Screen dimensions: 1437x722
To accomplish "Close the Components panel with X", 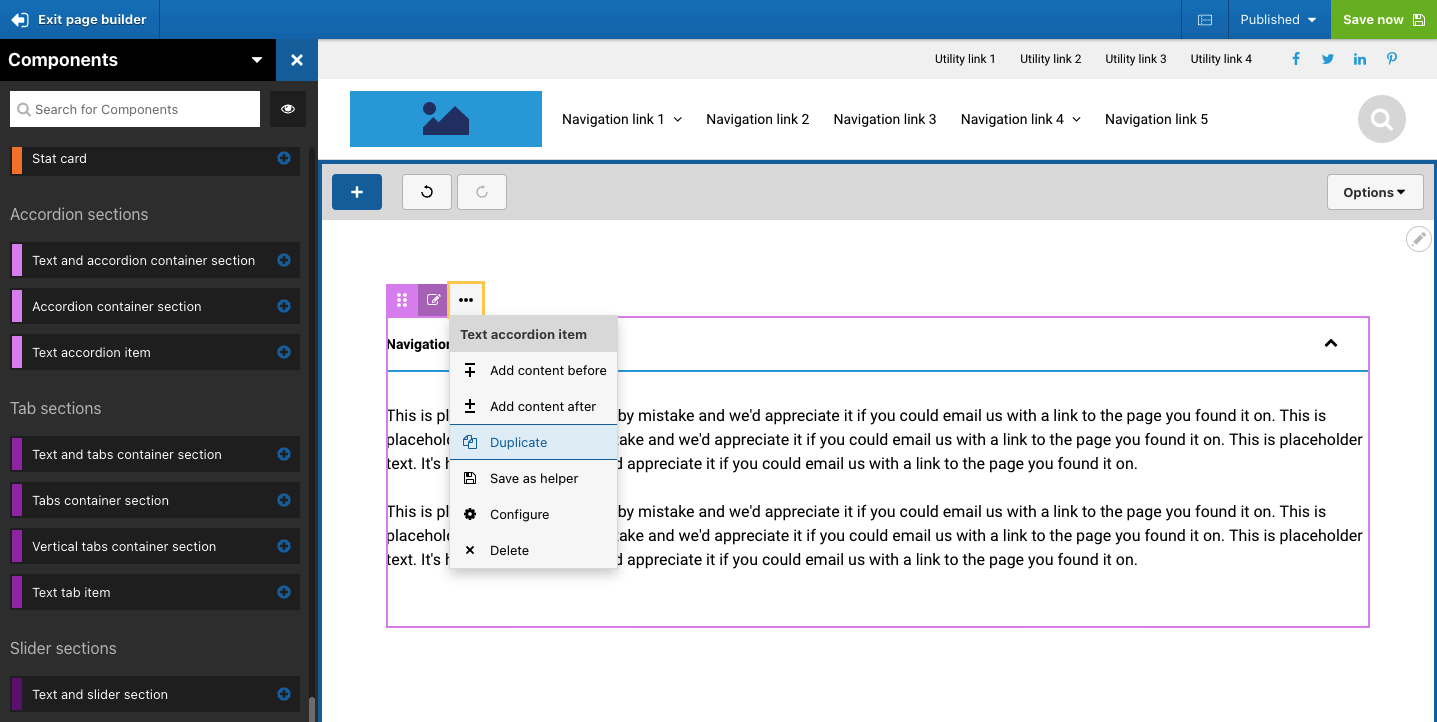I will point(297,60).
